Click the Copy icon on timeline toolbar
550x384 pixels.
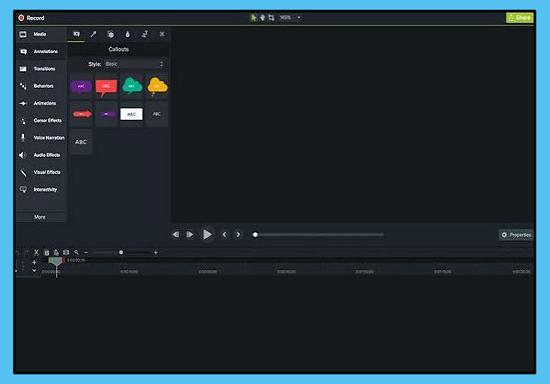pos(46,252)
